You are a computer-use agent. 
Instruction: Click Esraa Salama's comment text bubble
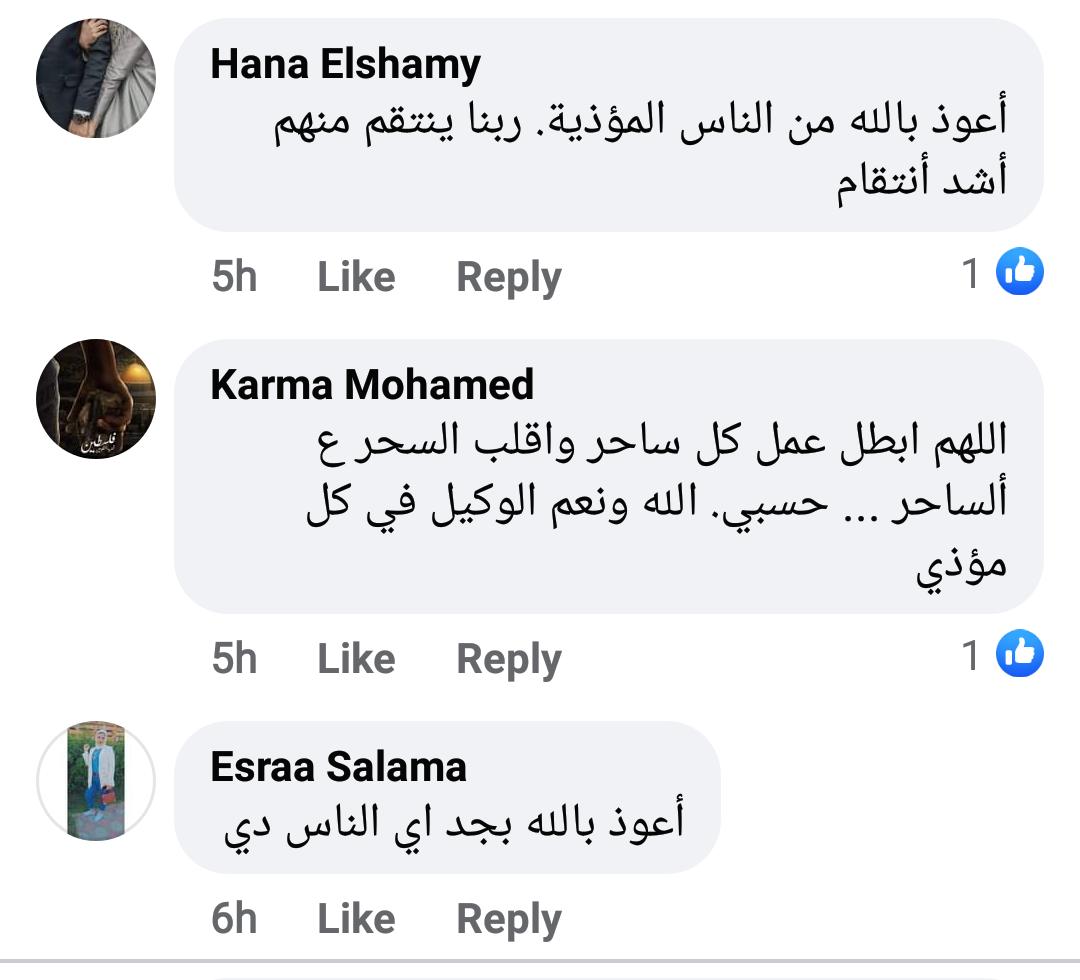coord(452,823)
